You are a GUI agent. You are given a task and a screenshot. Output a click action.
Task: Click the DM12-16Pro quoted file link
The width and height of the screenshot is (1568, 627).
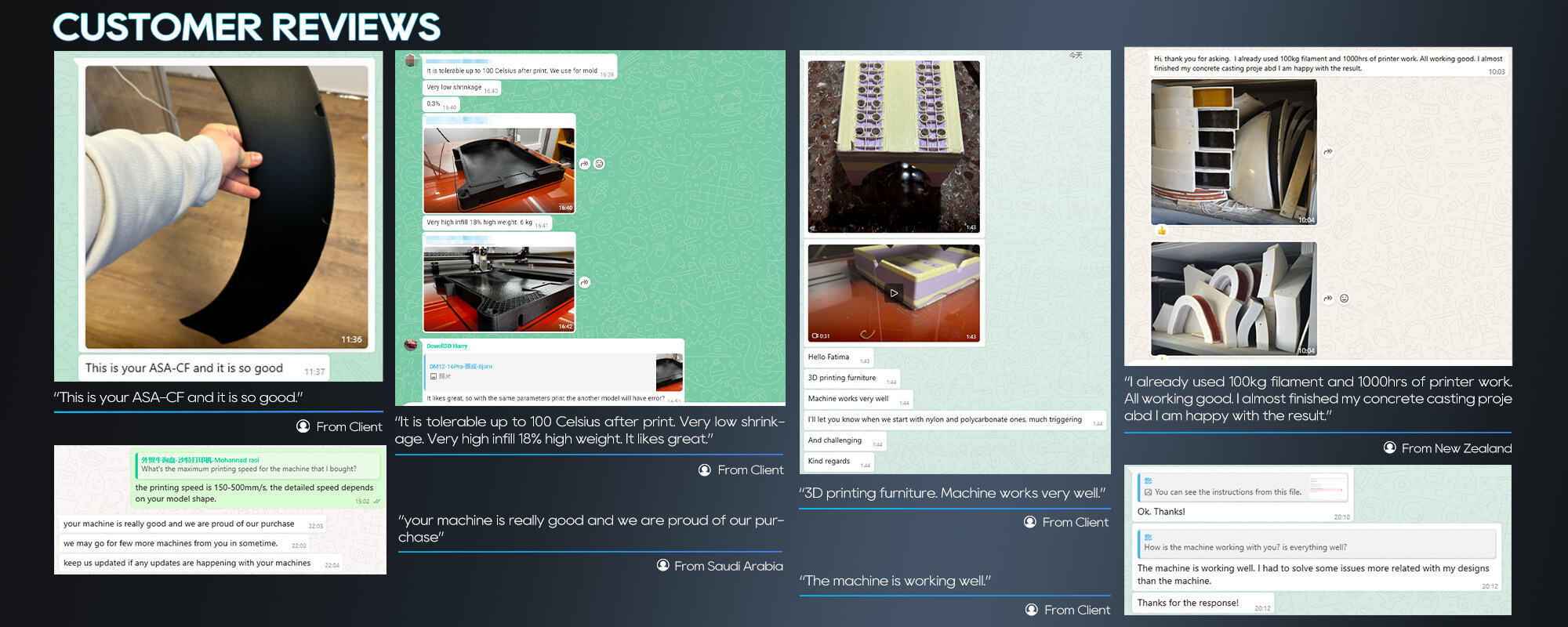point(461,366)
